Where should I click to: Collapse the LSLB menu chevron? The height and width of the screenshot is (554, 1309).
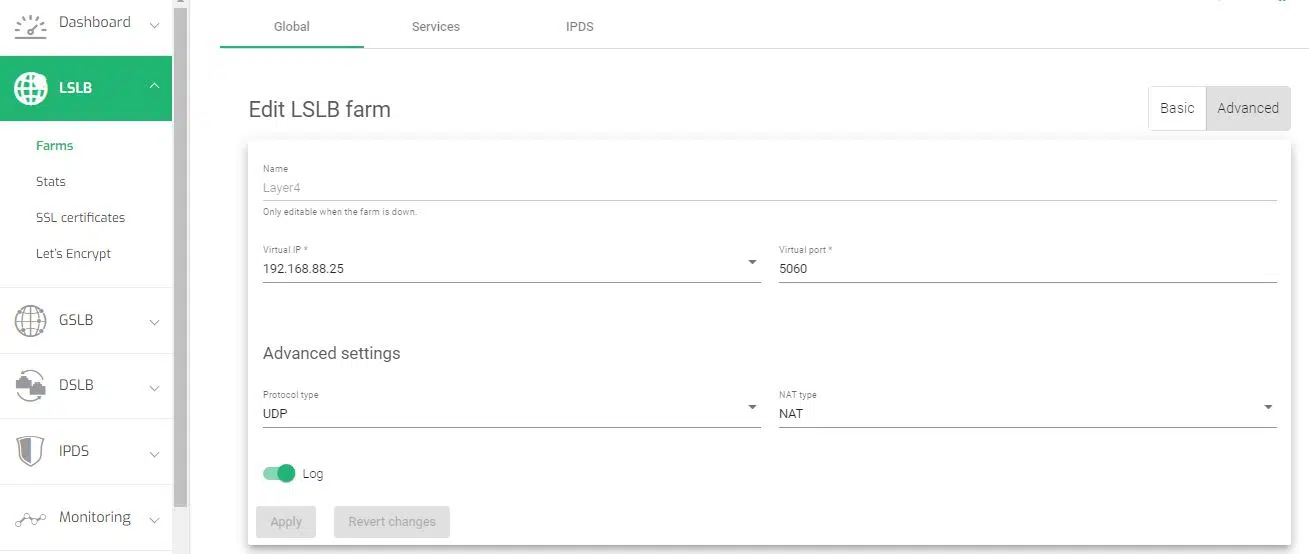pos(154,87)
